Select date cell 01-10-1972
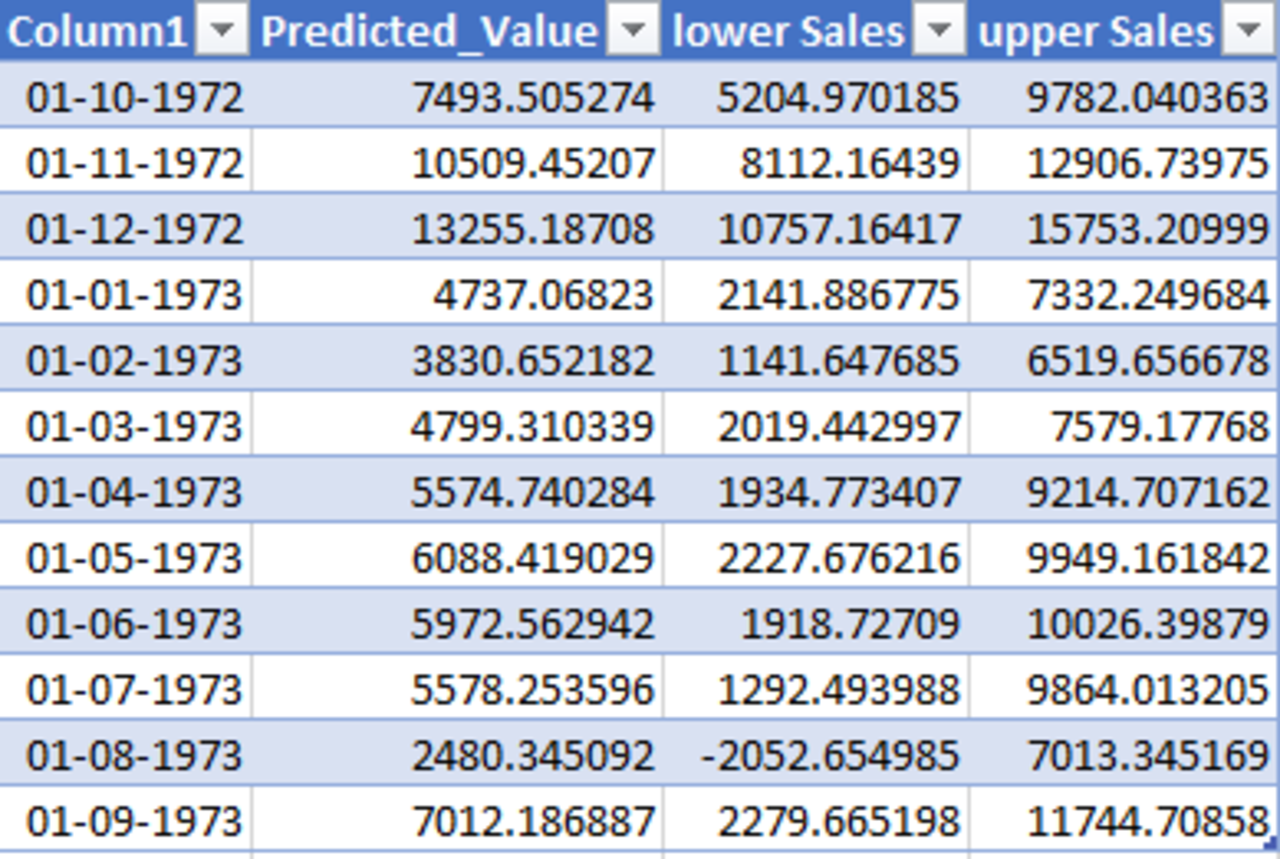The width and height of the screenshot is (1280, 859). pos(134,98)
